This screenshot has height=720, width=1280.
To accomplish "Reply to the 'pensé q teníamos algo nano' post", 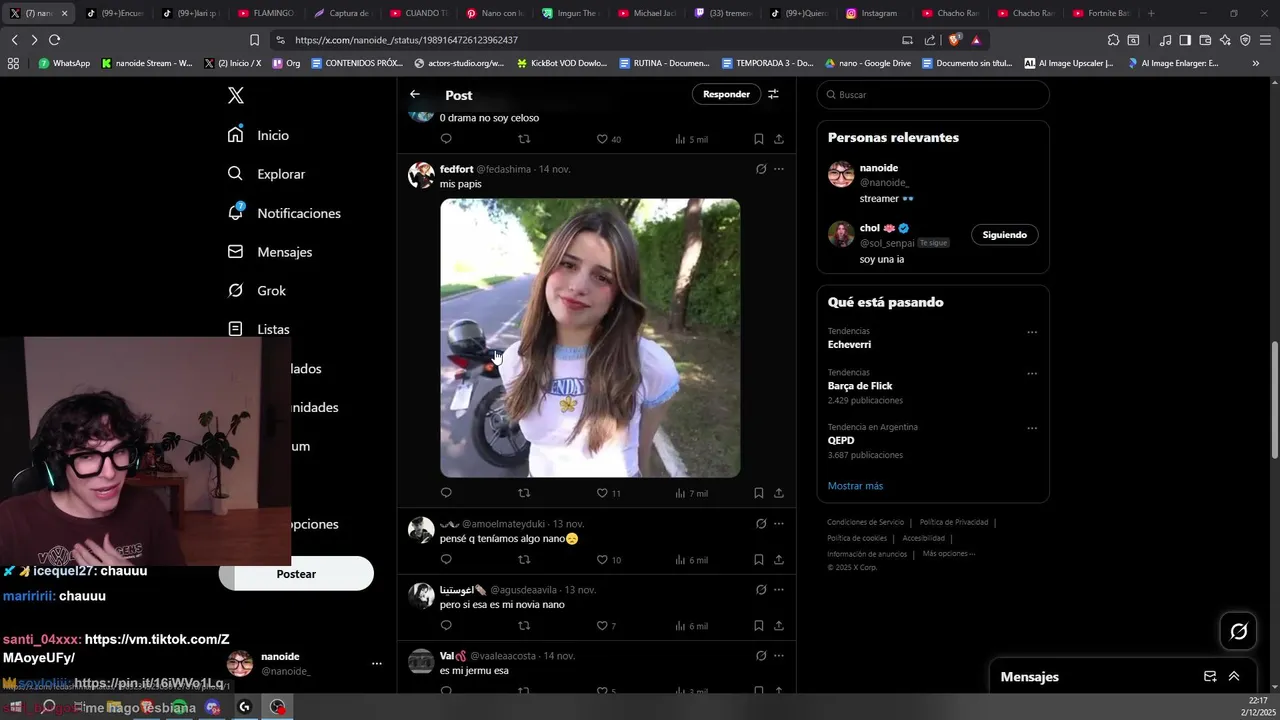I will pos(446,560).
